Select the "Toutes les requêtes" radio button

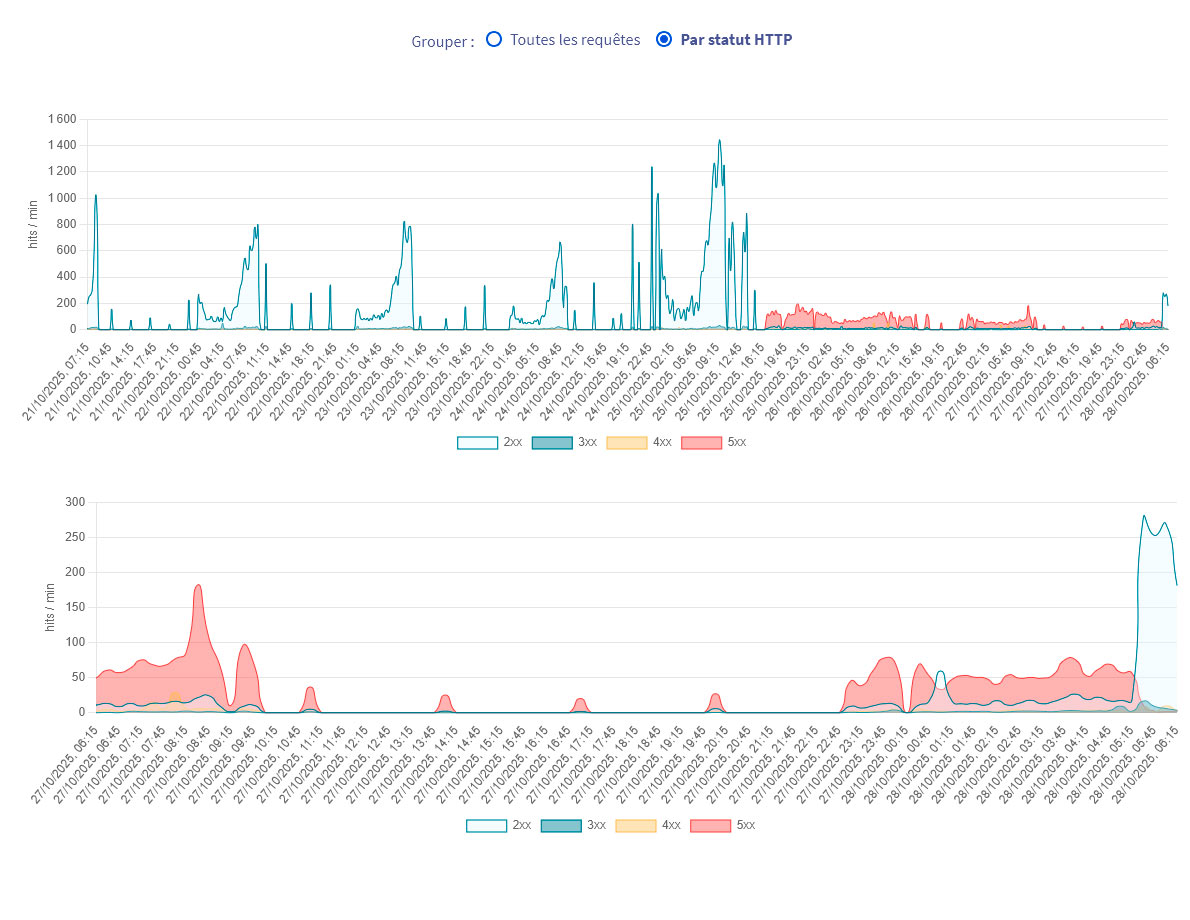pos(493,40)
